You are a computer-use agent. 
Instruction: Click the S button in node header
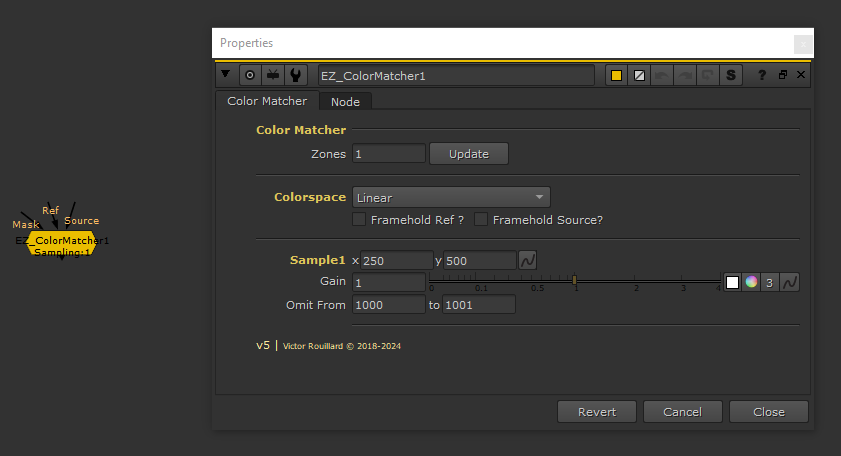click(x=731, y=75)
